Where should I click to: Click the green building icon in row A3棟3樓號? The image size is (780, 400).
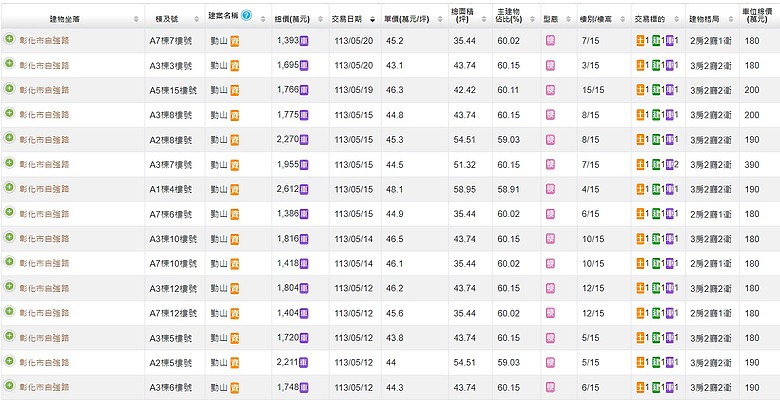click(656, 66)
